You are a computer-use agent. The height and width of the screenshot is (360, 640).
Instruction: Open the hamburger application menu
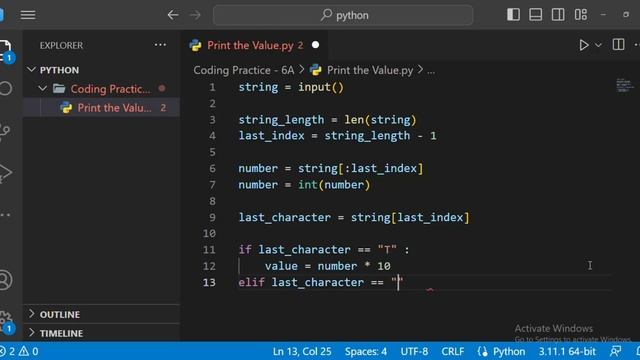click(x=28, y=15)
